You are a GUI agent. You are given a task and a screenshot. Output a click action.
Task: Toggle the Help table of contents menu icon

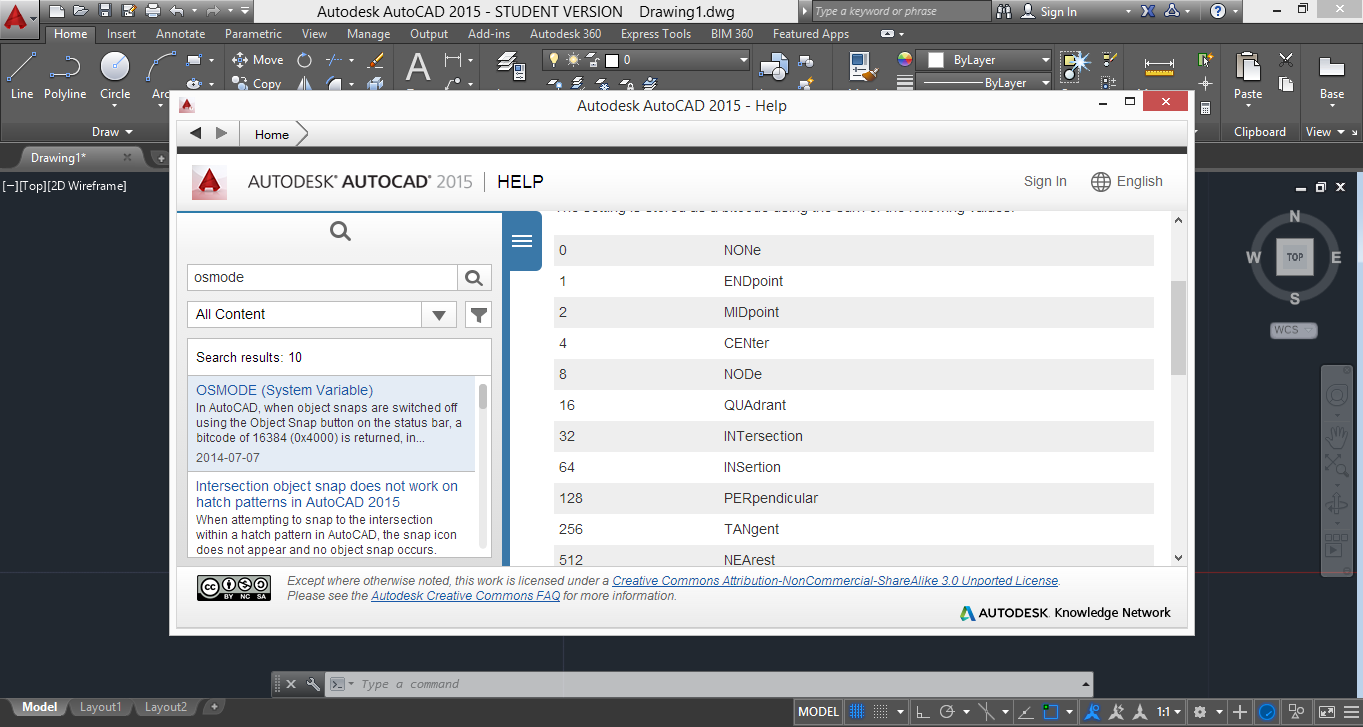point(521,241)
